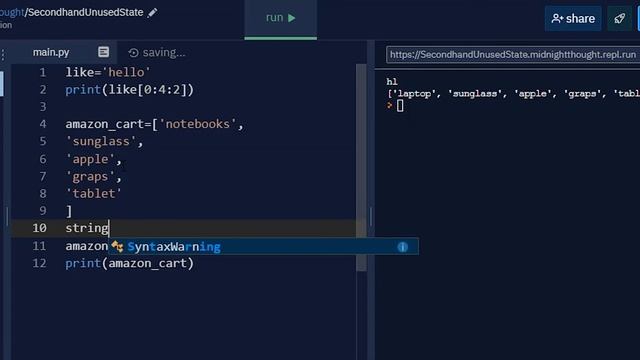Select the main.py tab
Image resolution: width=640 pixels, height=360 pixels.
[51, 52]
